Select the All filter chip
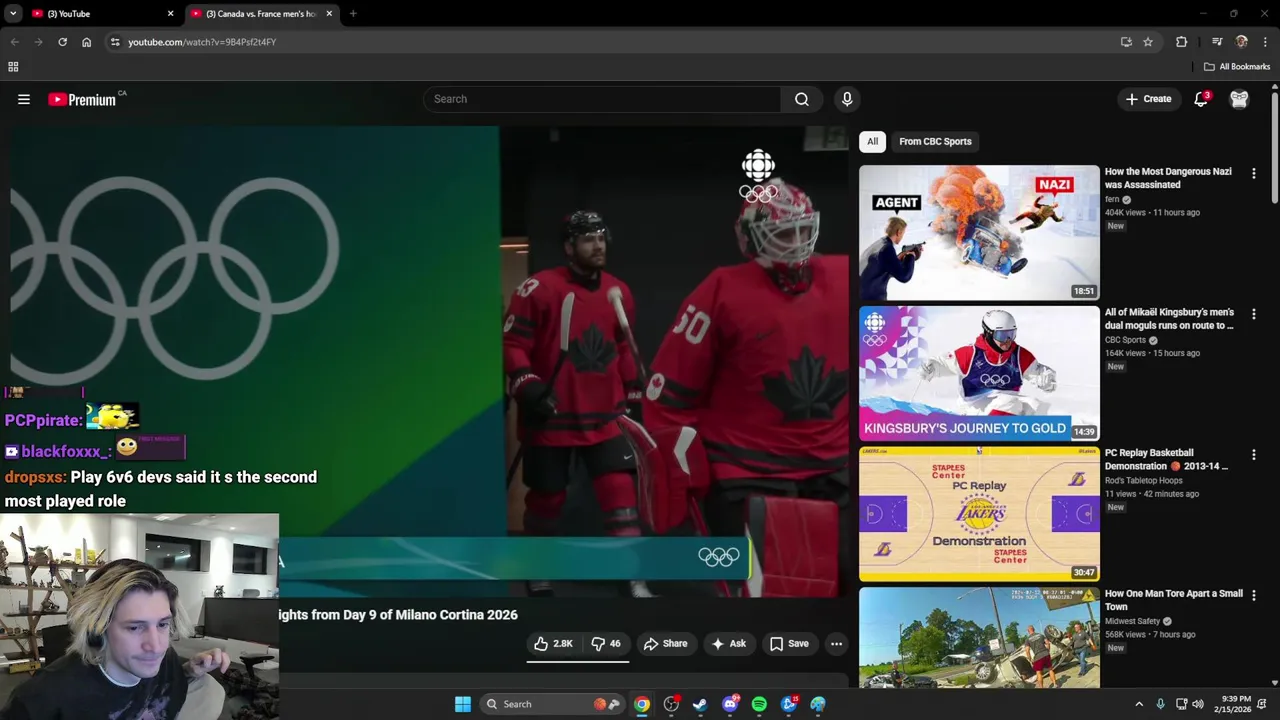This screenshot has width=1280, height=720. pos(873,141)
